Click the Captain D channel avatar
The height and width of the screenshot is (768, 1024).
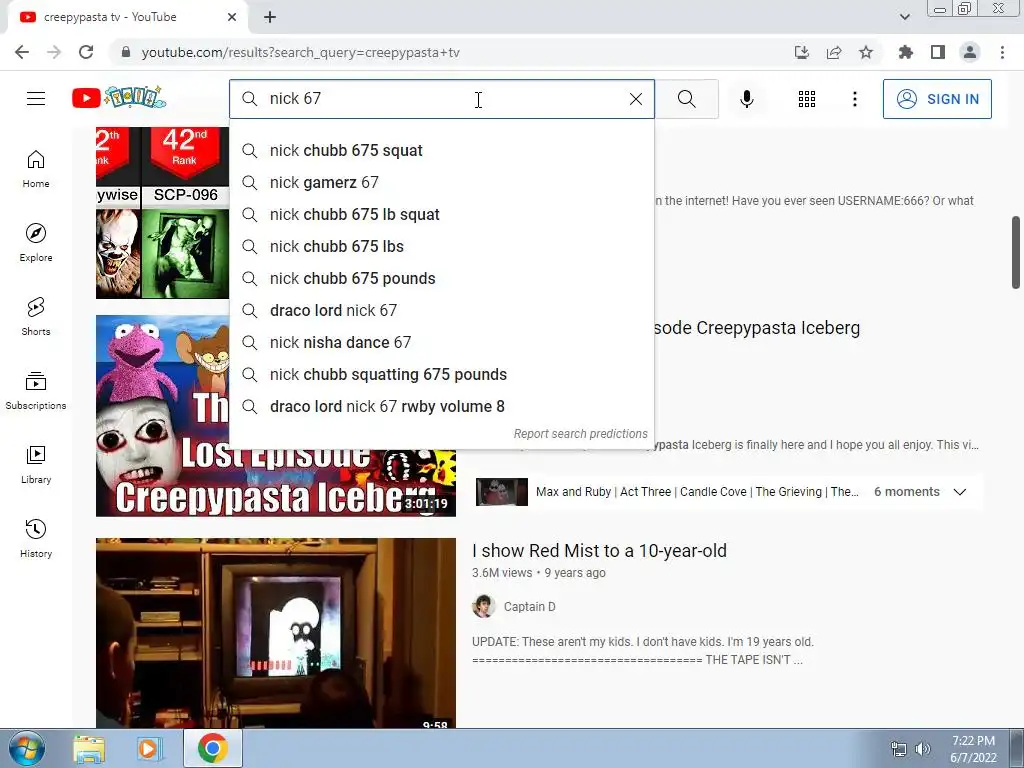pos(483,607)
